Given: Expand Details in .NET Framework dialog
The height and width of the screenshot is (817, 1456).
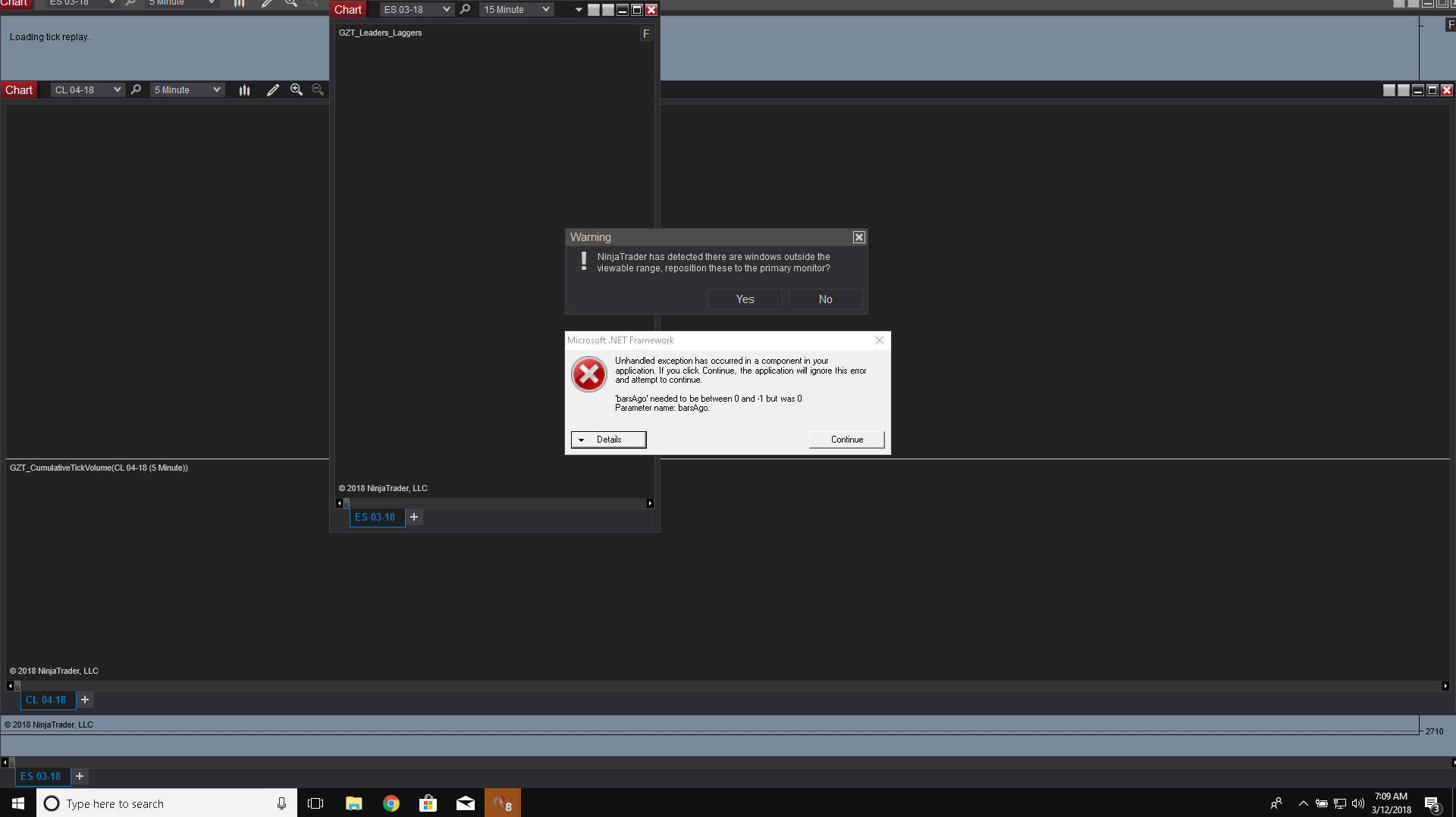Looking at the screenshot, I should (x=609, y=440).
